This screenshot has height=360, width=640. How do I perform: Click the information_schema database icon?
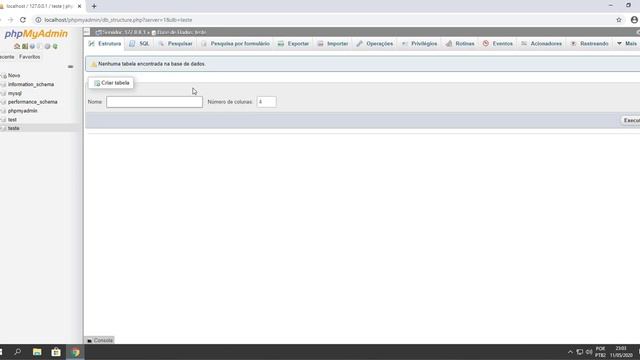coord(4,84)
